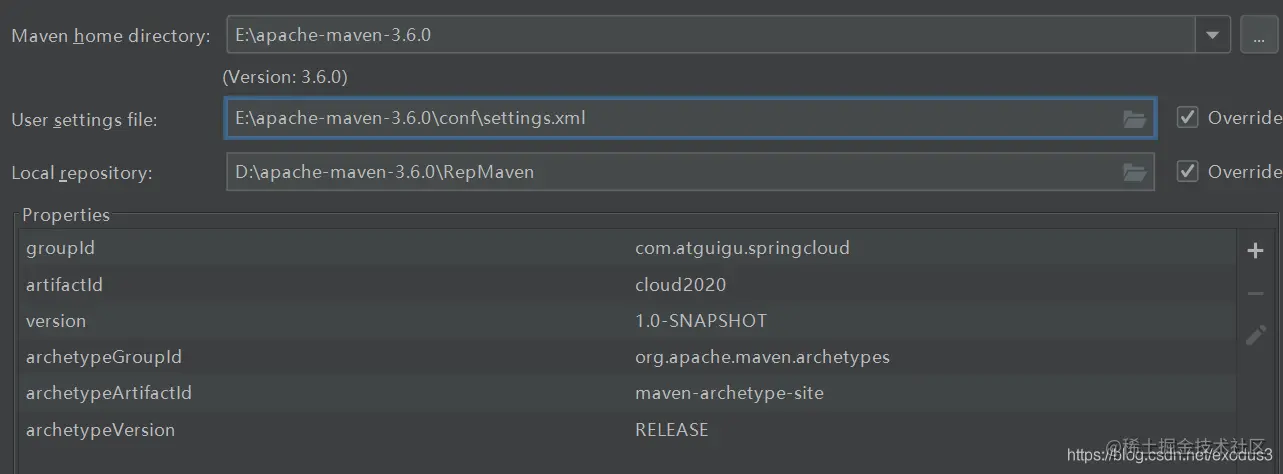Viewport: 1283px width, 474px height.
Task: Remove property using the minus icon
Action: pyautogui.click(x=1256, y=294)
